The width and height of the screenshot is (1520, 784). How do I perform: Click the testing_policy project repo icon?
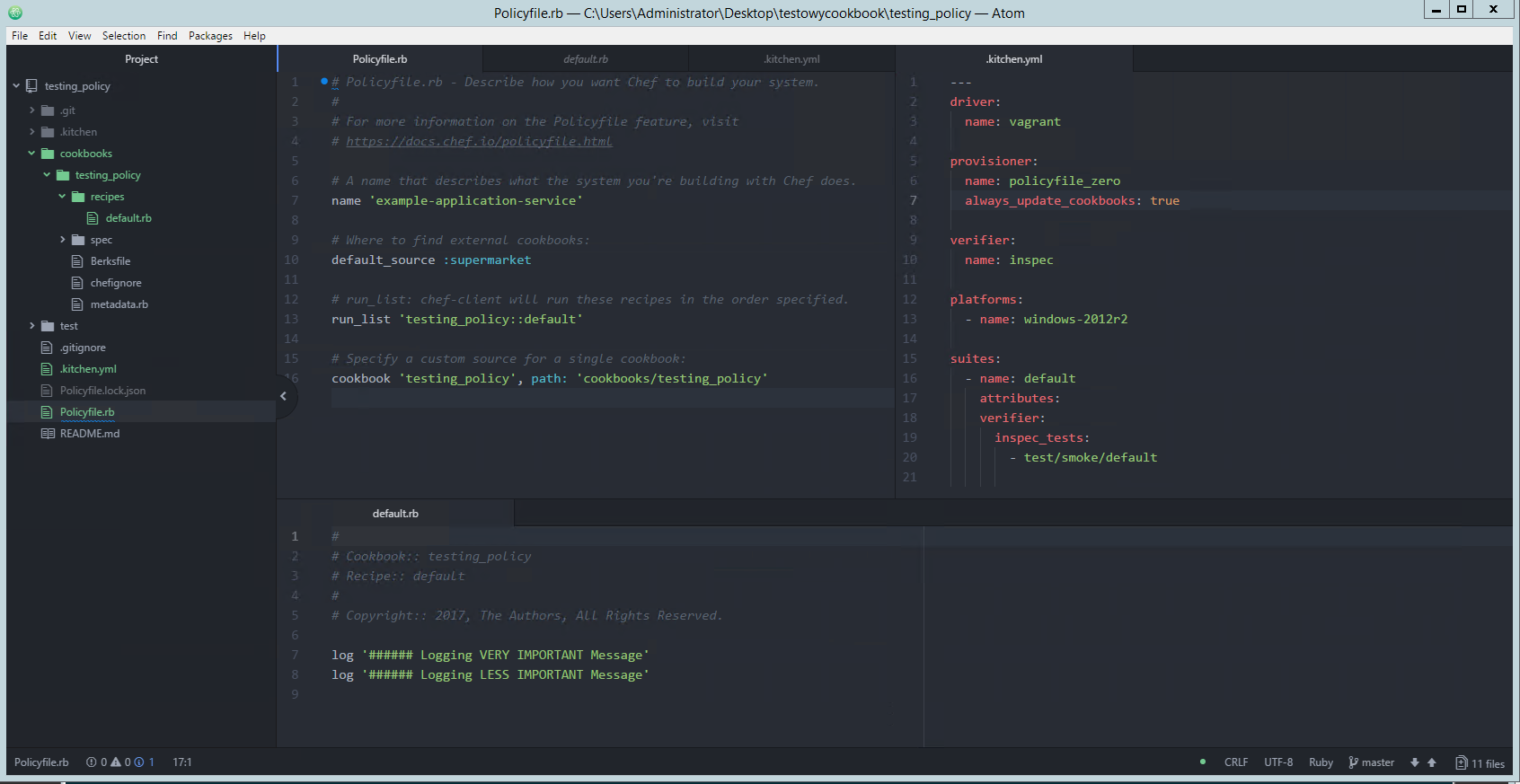[x=32, y=86]
